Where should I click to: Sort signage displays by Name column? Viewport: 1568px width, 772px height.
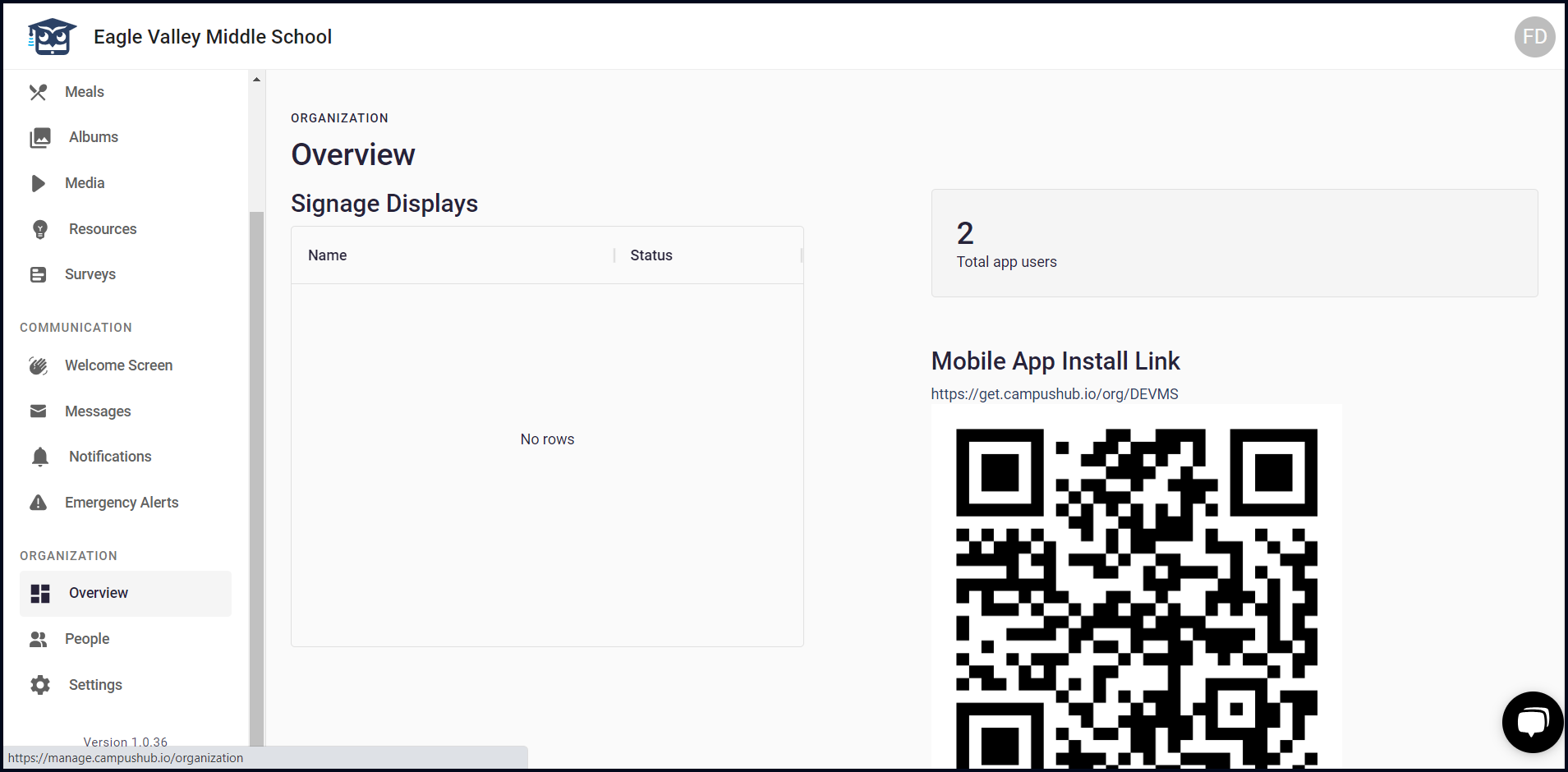327,255
